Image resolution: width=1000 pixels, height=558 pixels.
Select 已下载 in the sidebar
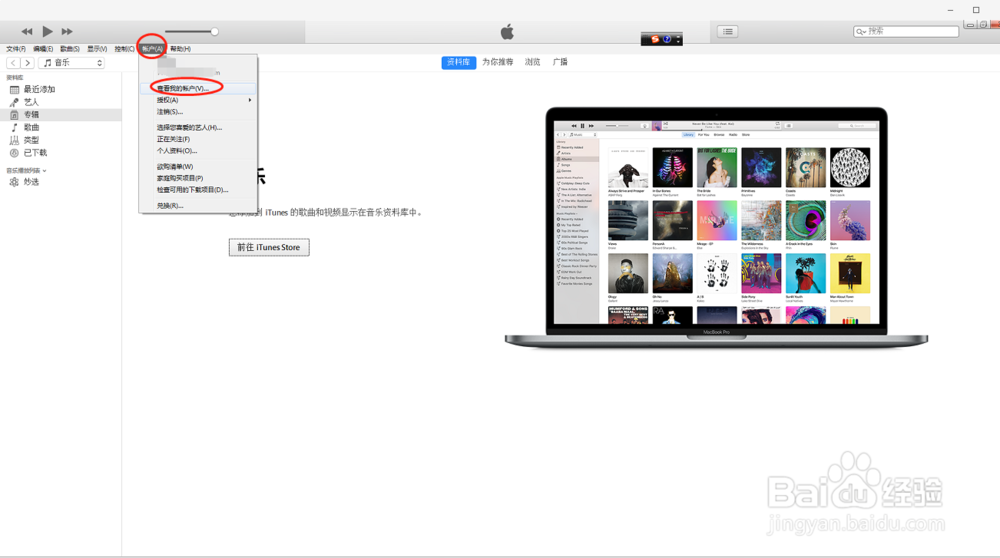(x=35, y=153)
